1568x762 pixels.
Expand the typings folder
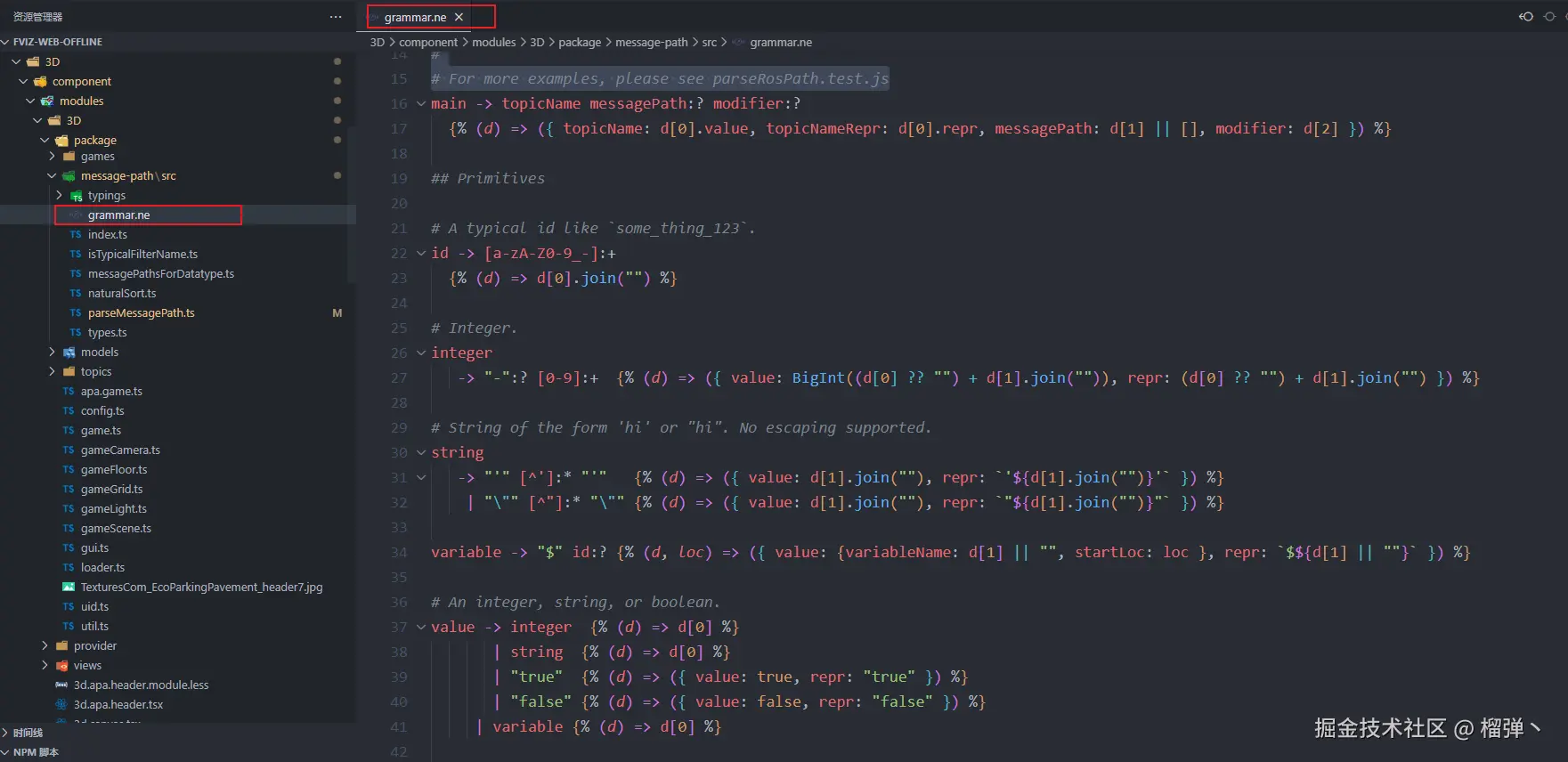(59, 195)
